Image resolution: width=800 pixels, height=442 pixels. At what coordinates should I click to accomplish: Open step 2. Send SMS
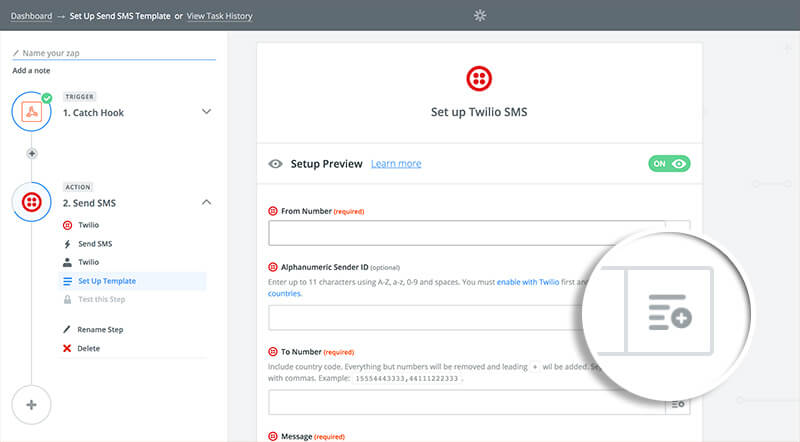(x=89, y=203)
